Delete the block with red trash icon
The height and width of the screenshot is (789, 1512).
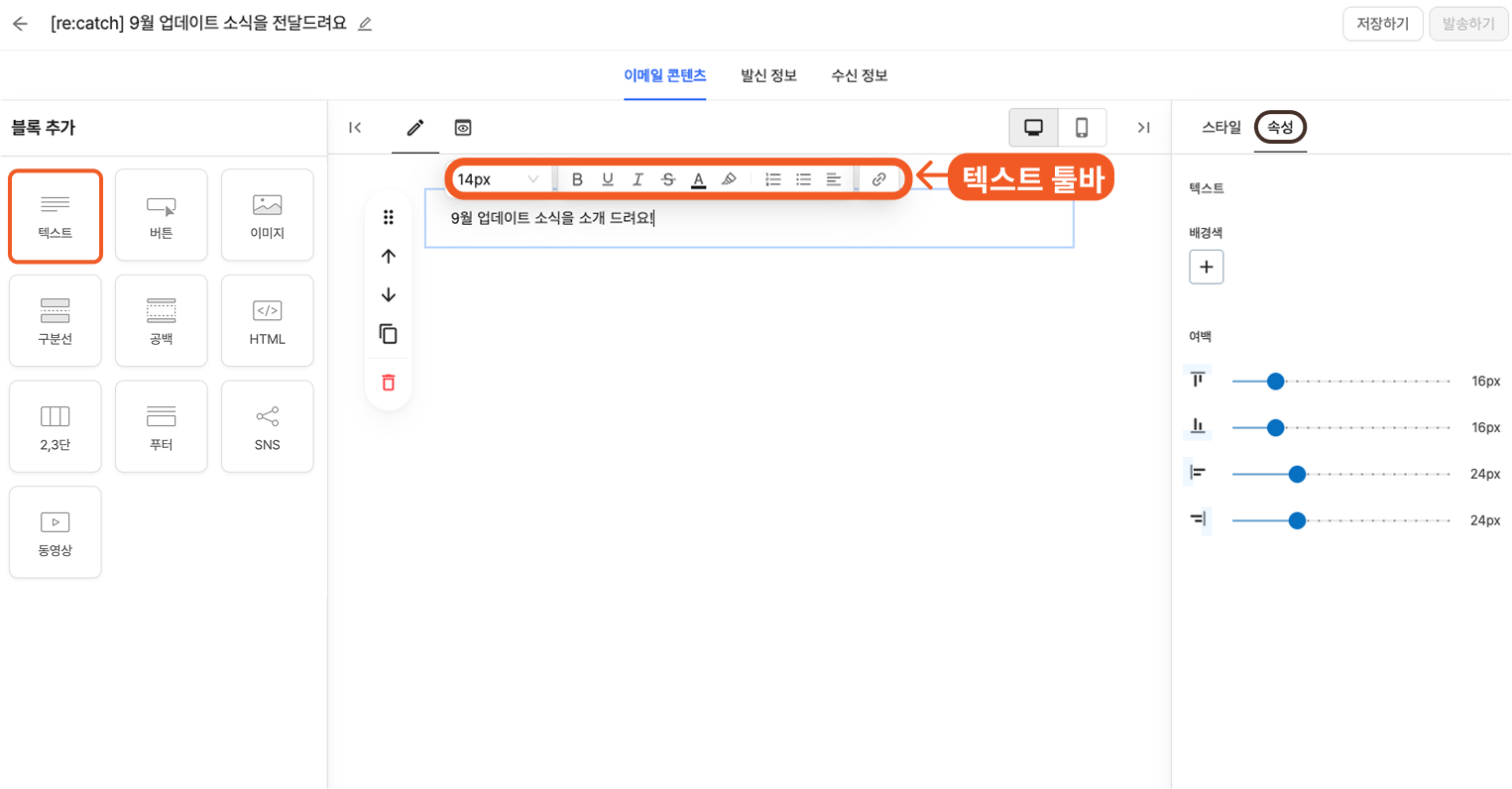[389, 383]
